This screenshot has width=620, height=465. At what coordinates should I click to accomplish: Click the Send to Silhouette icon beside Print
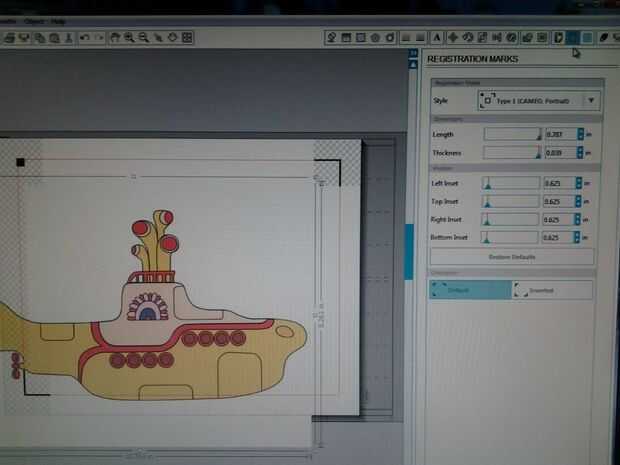click(x=25, y=38)
